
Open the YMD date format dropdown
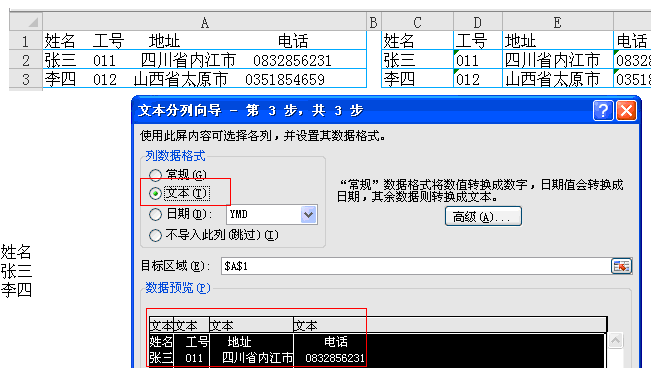[308, 215]
